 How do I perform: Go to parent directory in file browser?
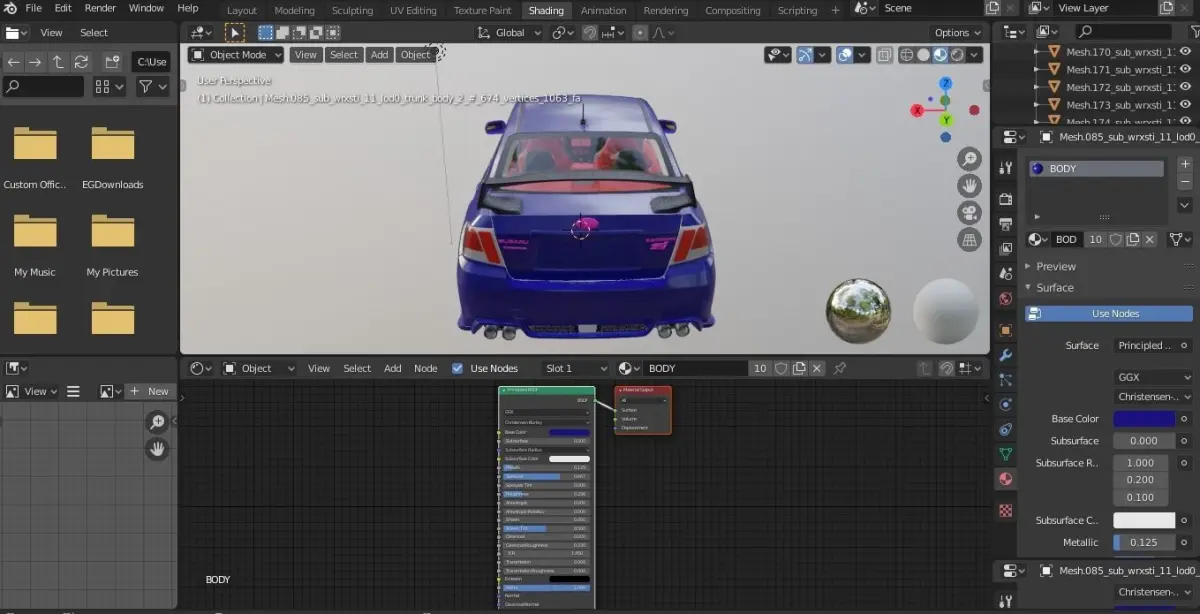(58, 62)
